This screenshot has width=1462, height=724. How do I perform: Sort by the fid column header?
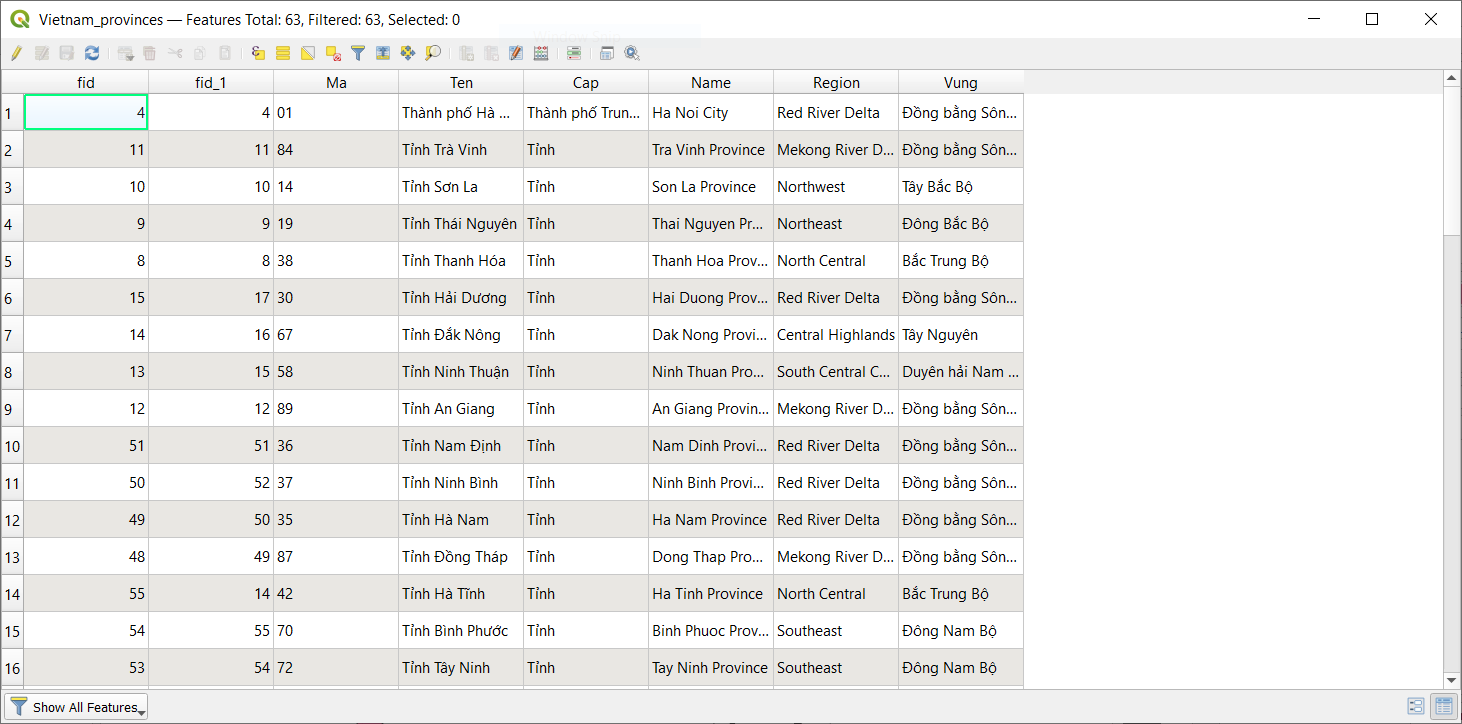[86, 82]
